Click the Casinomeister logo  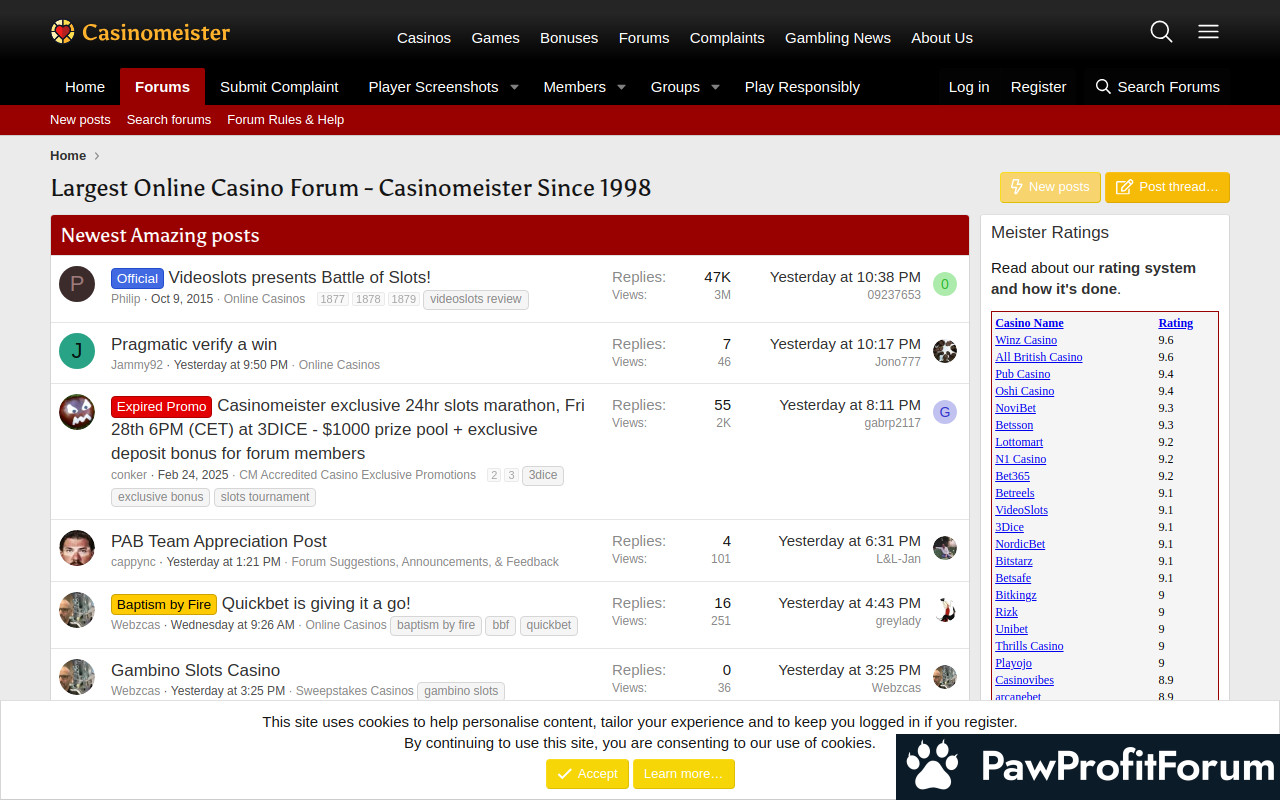tap(140, 32)
